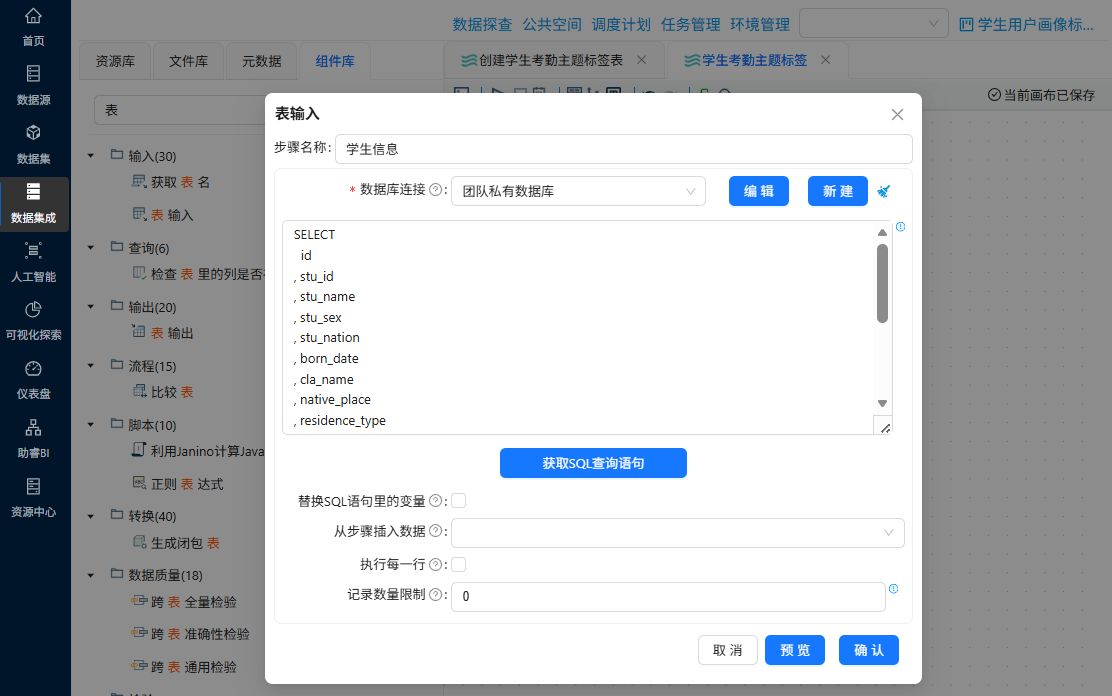The width and height of the screenshot is (1112, 696).
Task: Close the 创建学生考勤主题标签表 tab
Action: point(641,60)
